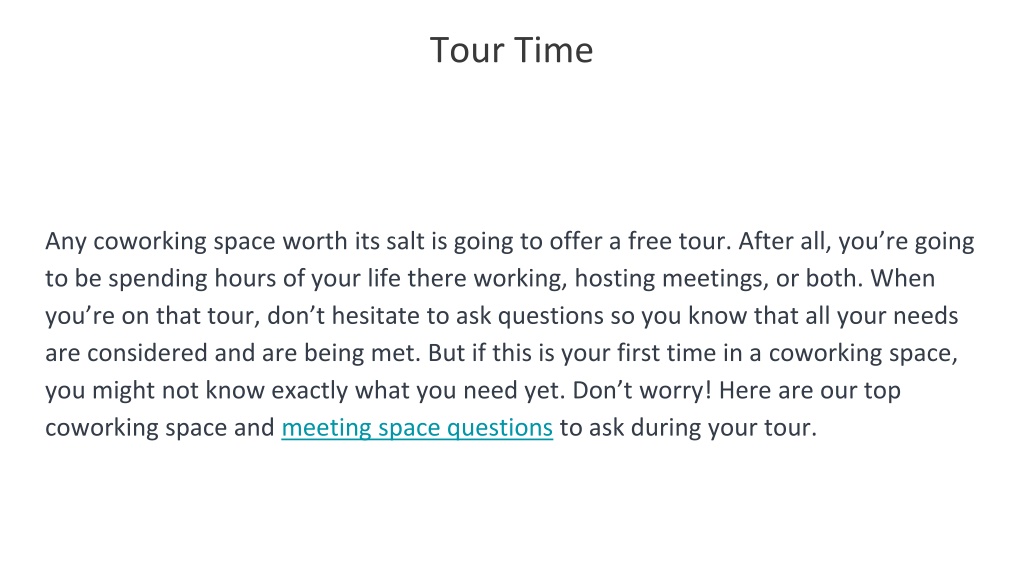Click "Here are our top" text

pos(810,391)
